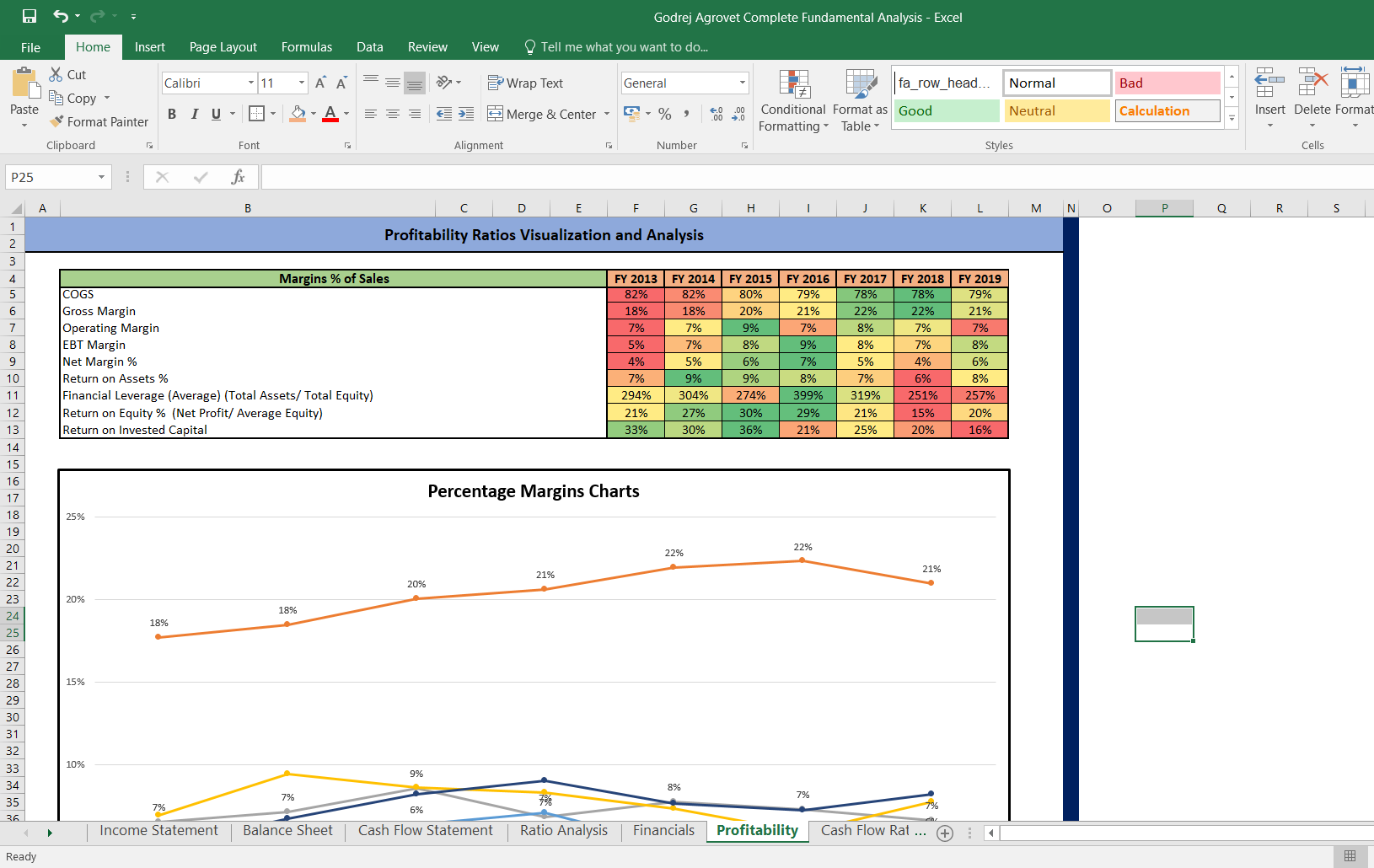Decrease indent in Alignment group
The height and width of the screenshot is (868, 1374).
pos(444,114)
